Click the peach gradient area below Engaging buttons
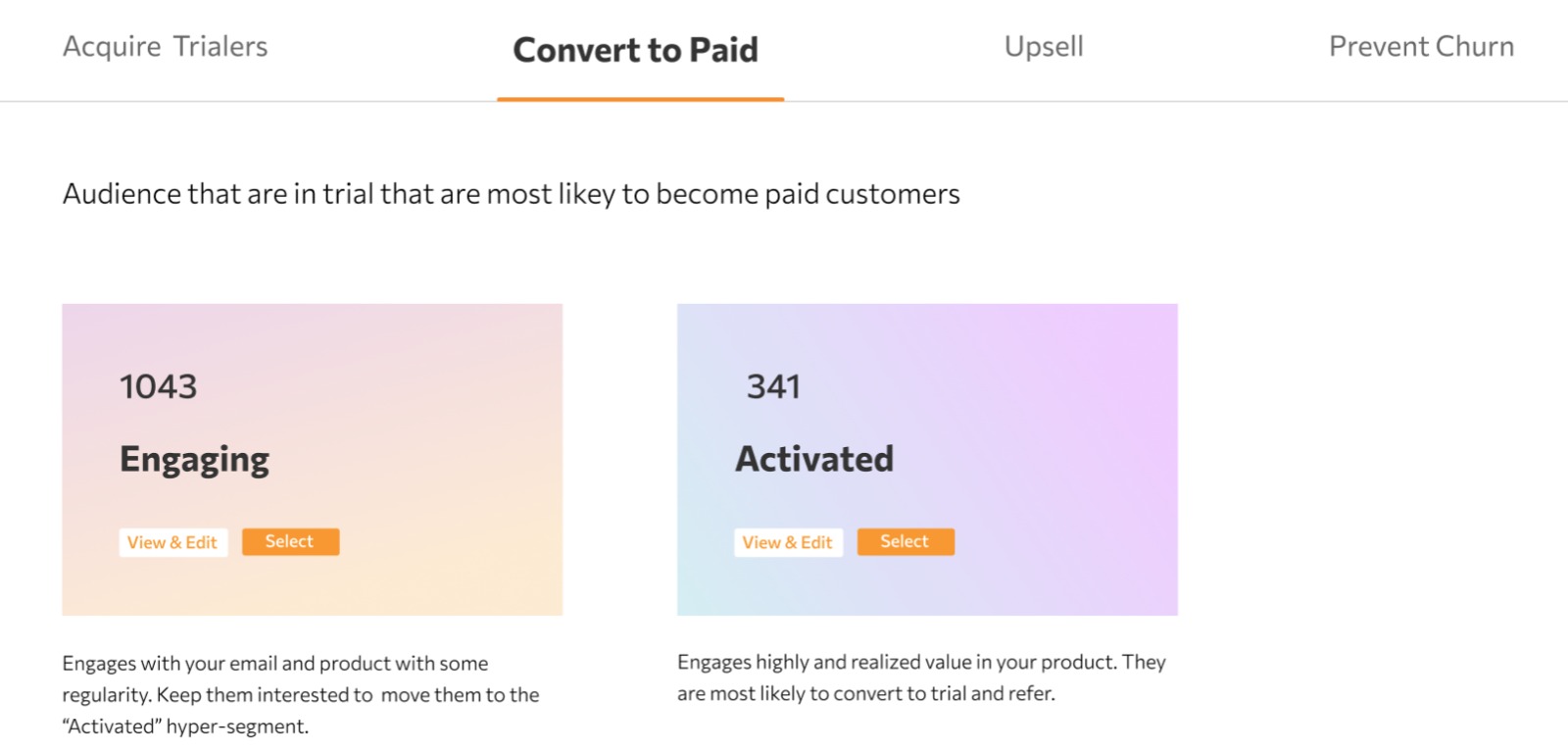 tap(312, 586)
